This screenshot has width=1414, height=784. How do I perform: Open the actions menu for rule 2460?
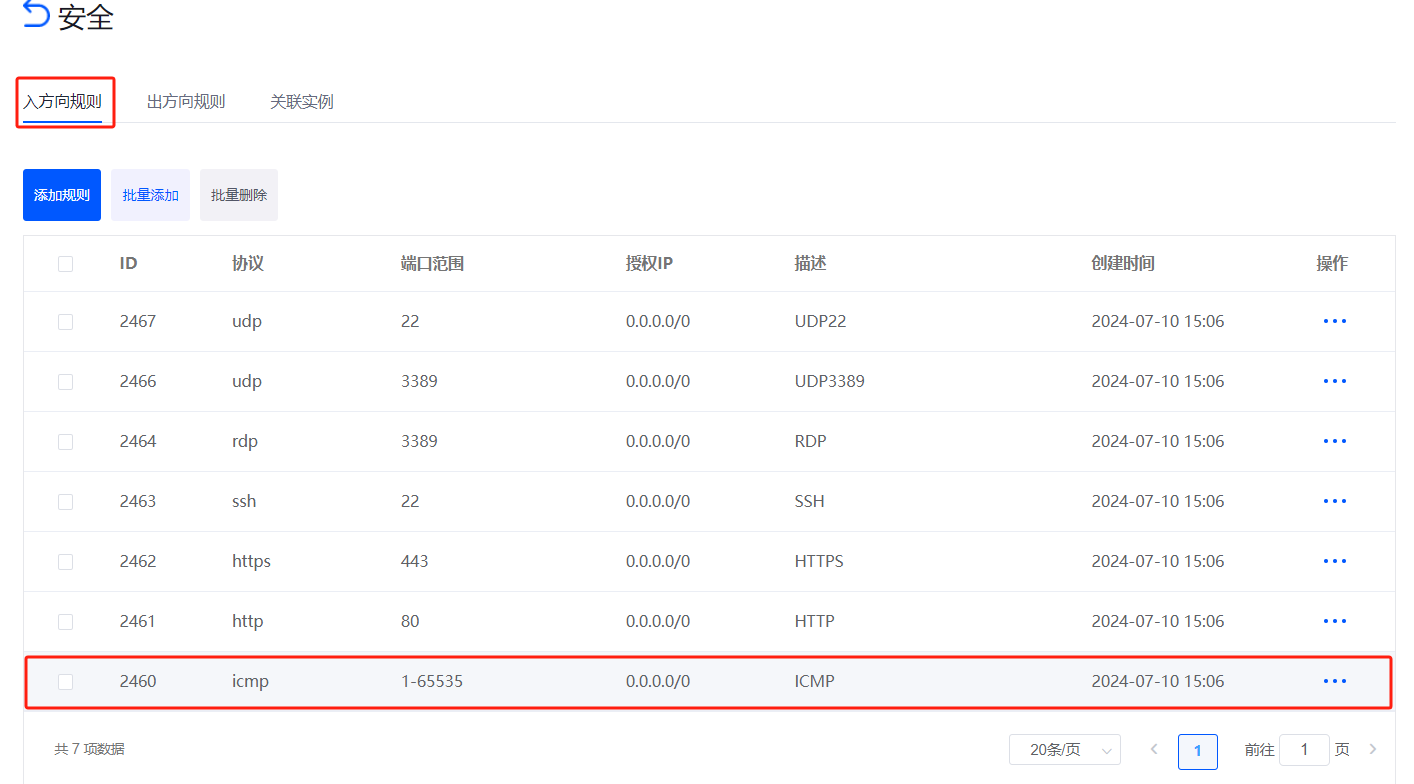1335,681
